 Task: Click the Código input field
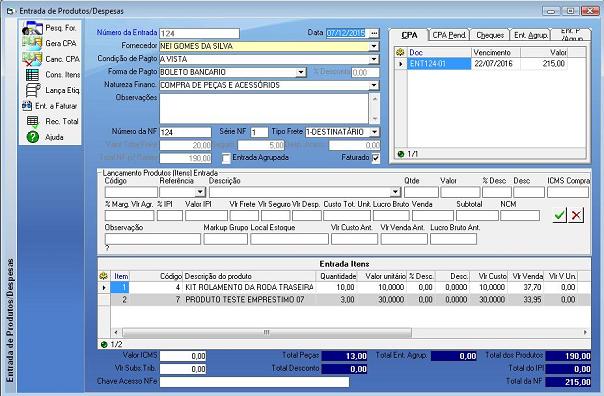click(x=131, y=192)
